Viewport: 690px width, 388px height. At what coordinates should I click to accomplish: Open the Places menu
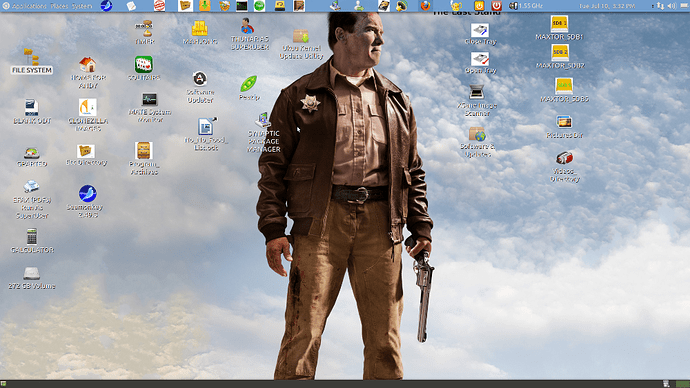pos(59,6)
